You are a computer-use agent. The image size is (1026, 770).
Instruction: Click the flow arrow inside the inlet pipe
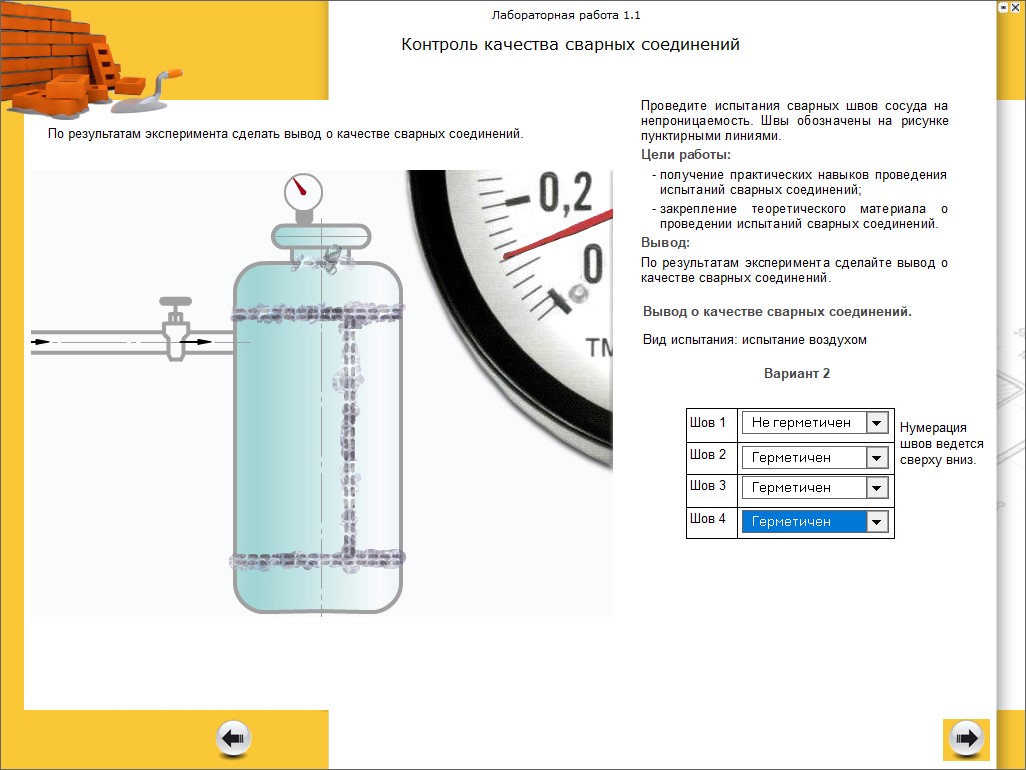click(x=200, y=342)
